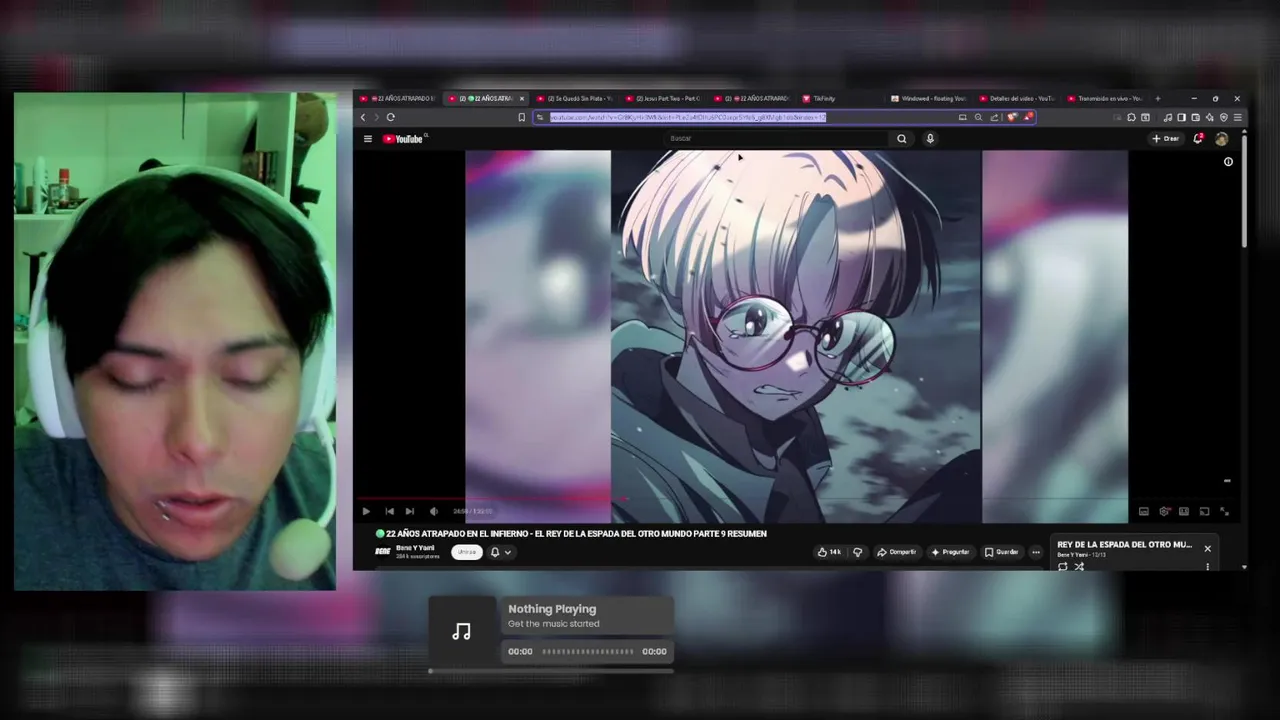Bookmark the page with the bookmark icon
1280x720 pixels.
521,117
